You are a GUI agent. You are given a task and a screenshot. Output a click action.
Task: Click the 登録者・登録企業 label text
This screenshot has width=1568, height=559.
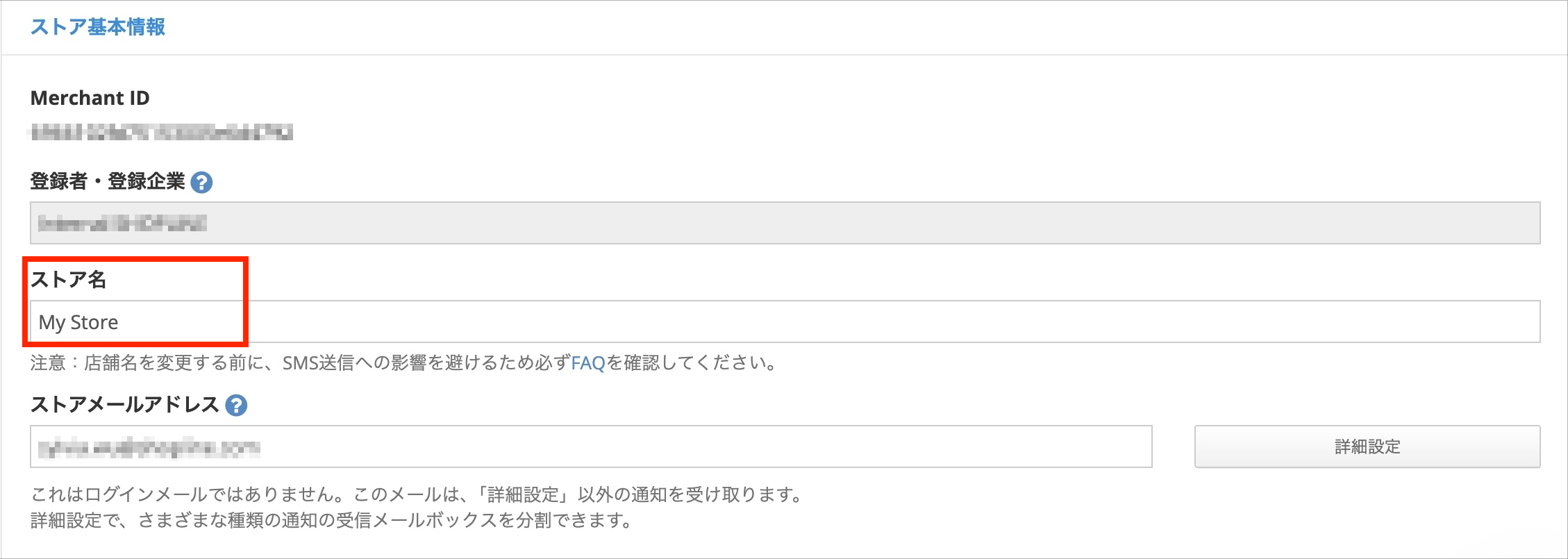point(108,182)
